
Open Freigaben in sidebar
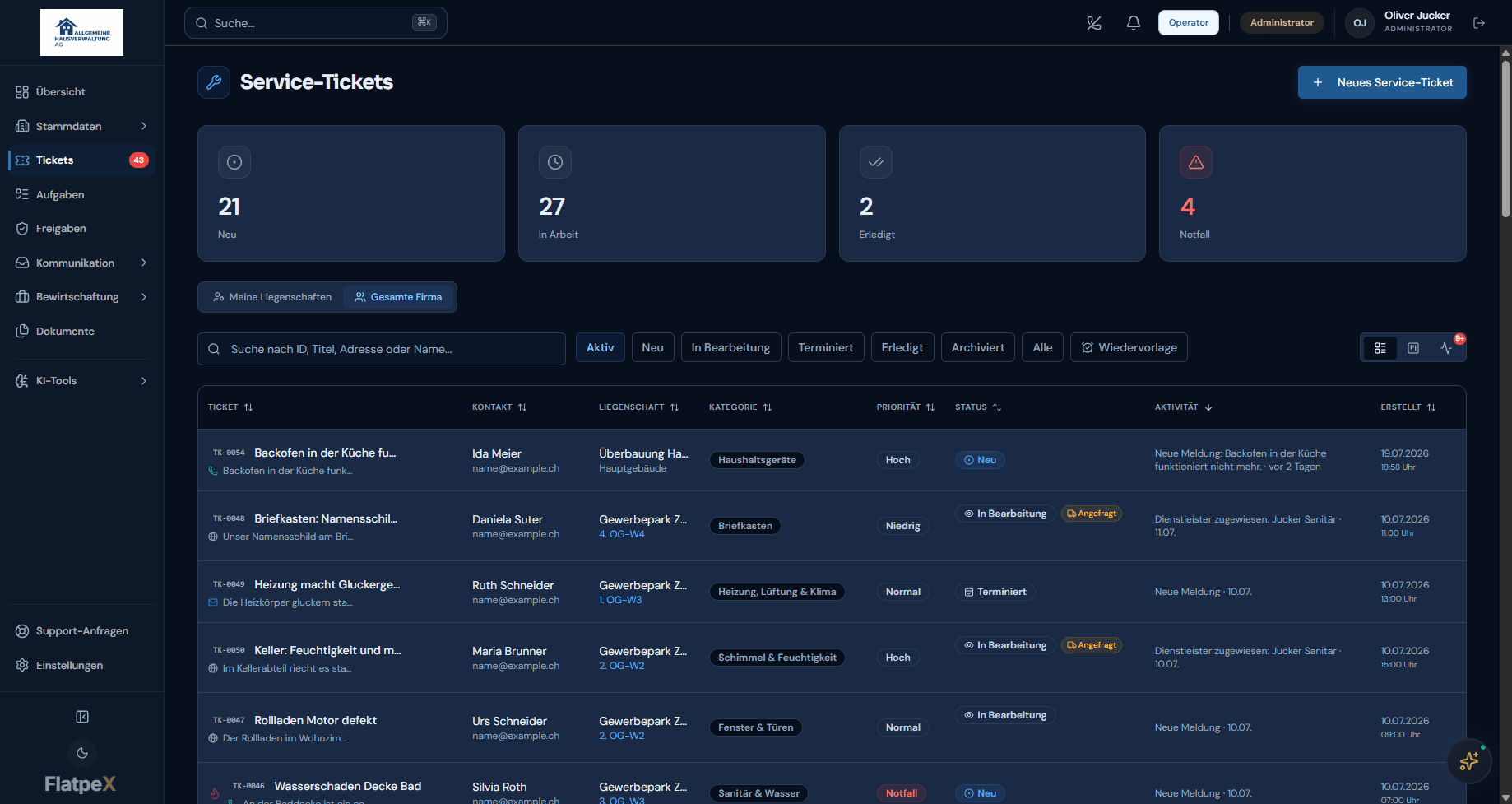click(81, 228)
